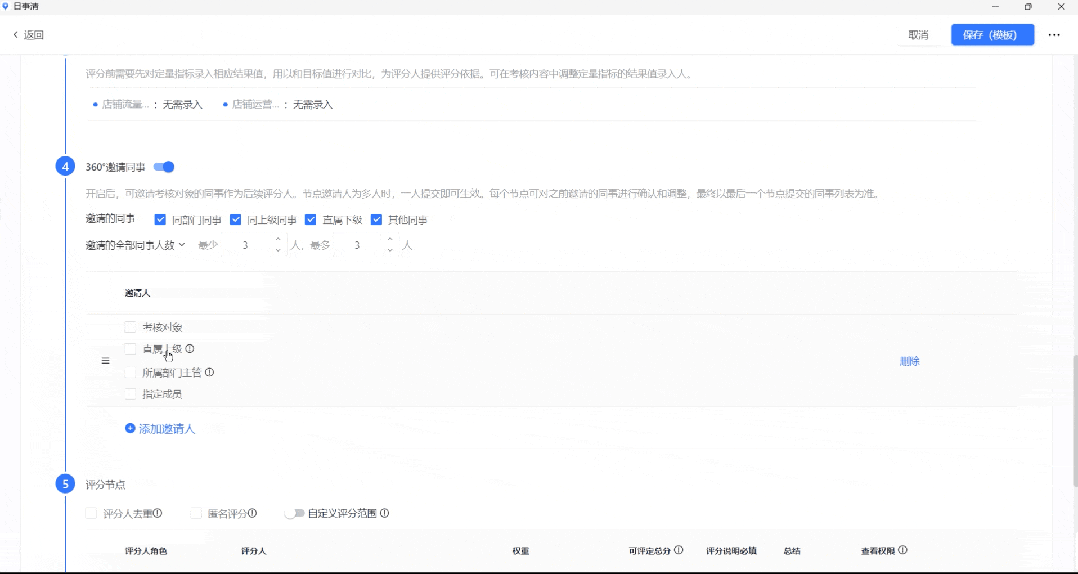This screenshot has height=574, width=1078.
Task: Click the 保存（模板） button
Action: coord(992,35)
